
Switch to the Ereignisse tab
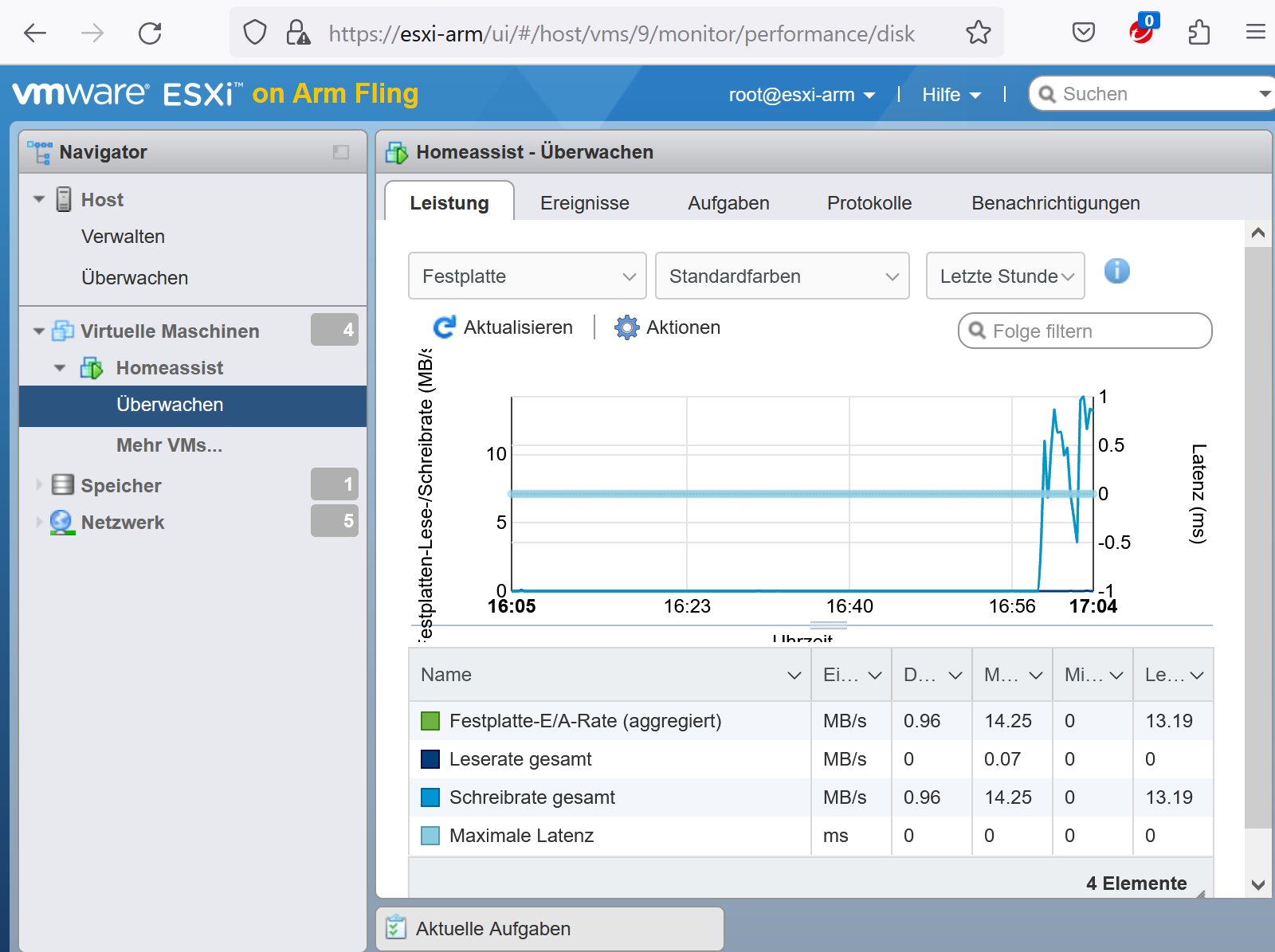click(584, 203)
